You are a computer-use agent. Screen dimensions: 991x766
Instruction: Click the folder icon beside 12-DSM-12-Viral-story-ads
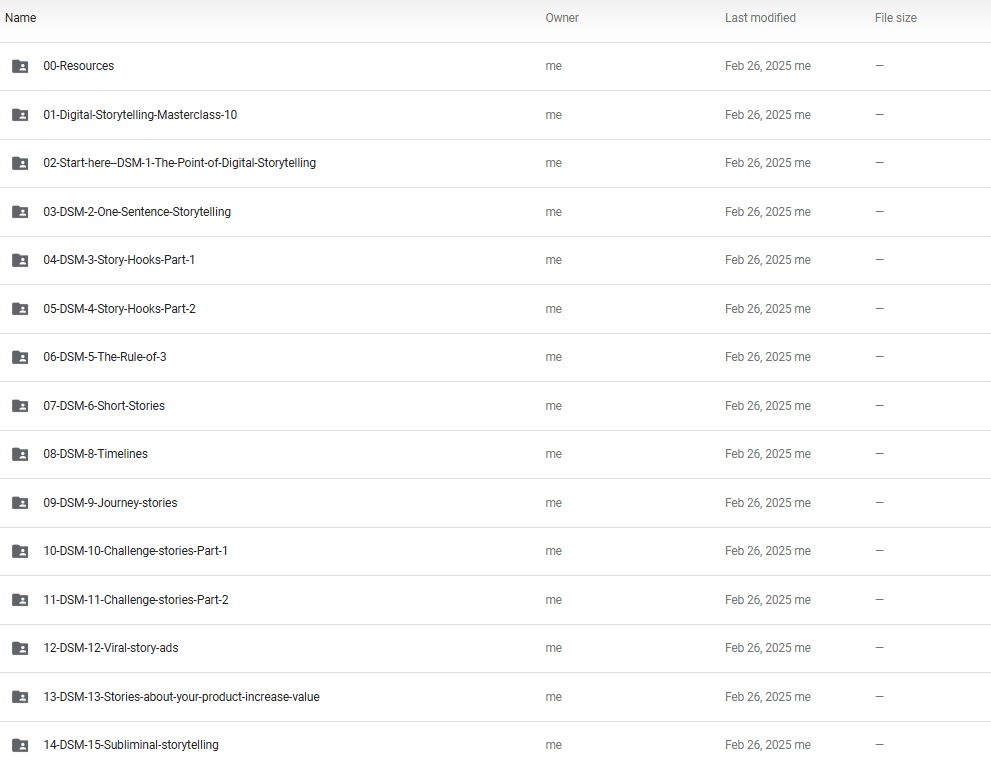click(20, 648)
